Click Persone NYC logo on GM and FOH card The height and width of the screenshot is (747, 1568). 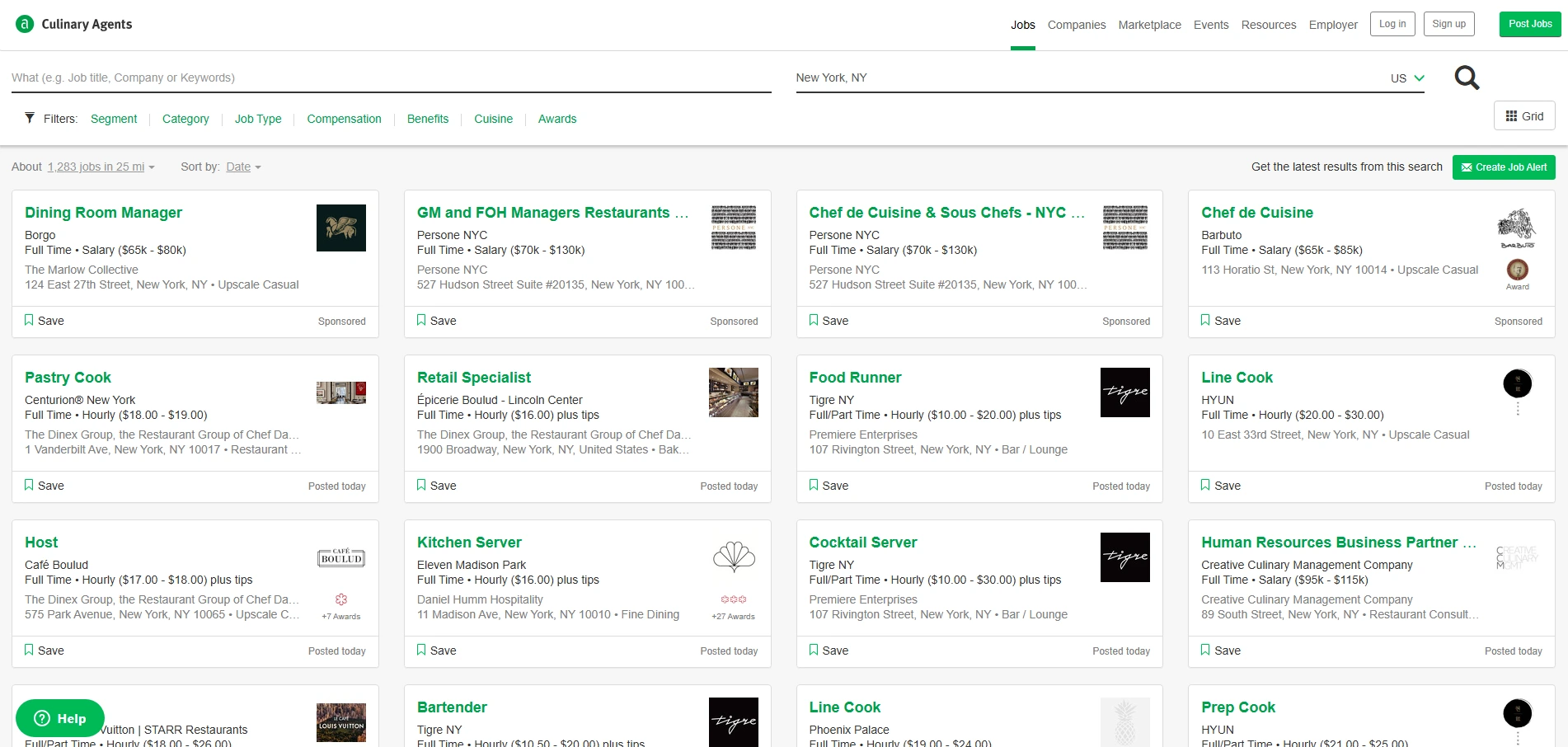733,228
